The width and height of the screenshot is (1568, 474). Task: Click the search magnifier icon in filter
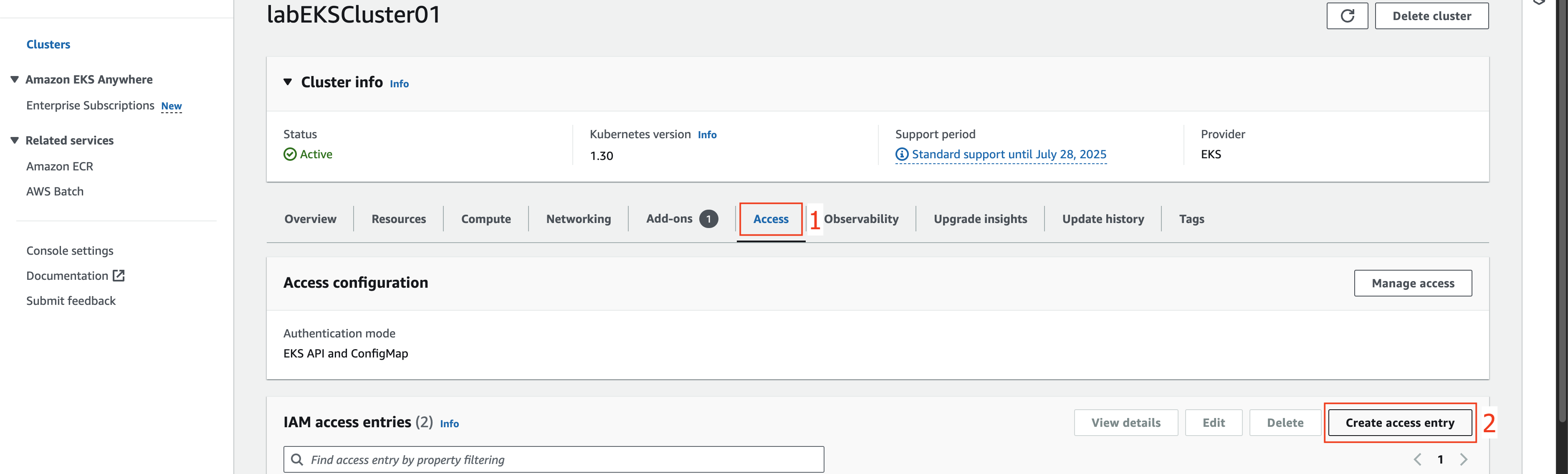pyautogui.click(x=297, y=459)
